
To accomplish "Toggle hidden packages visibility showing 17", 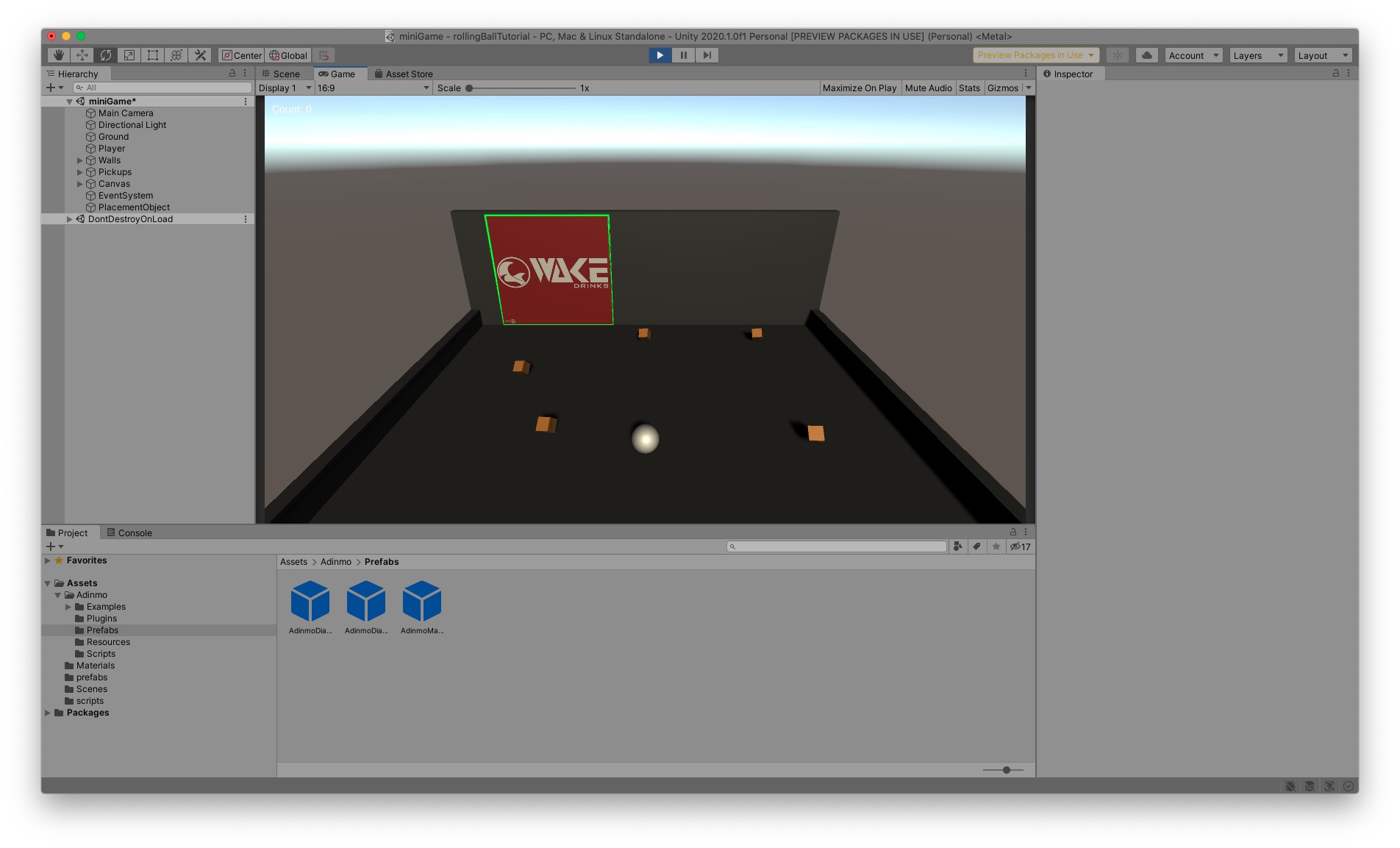I will pos(1021,546).
